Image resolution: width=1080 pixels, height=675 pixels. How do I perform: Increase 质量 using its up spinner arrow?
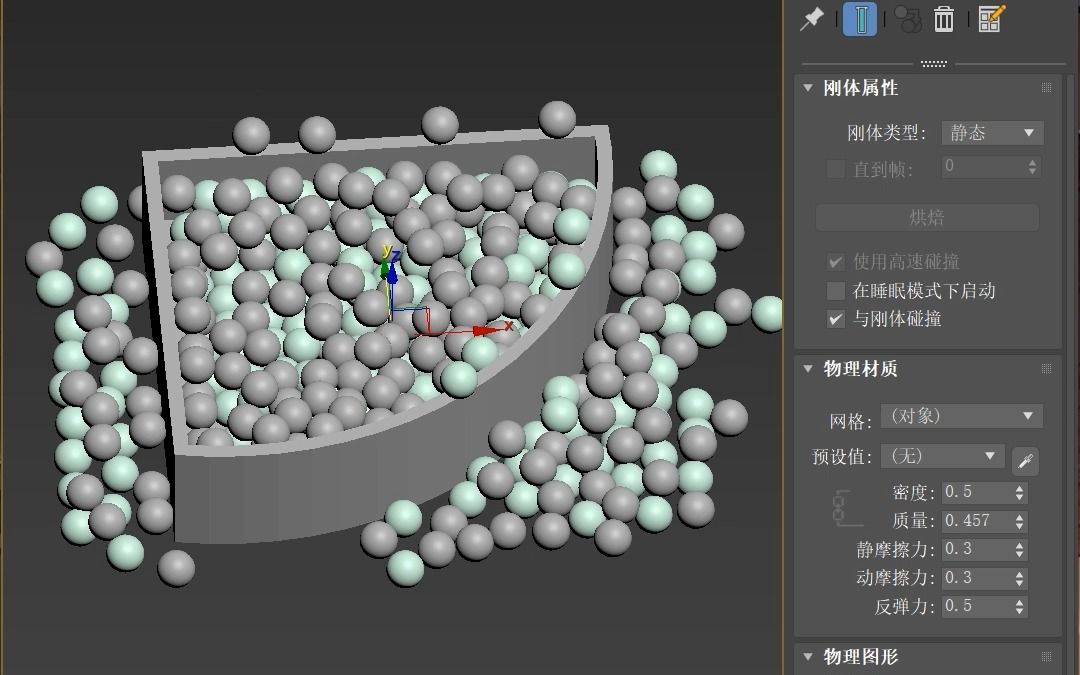(x=1021, y=516)
